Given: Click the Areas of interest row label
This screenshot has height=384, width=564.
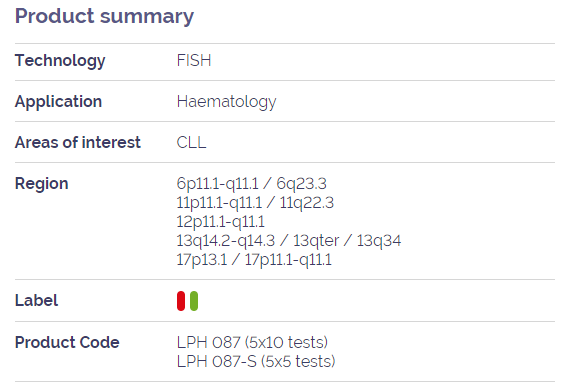Looking at the screenshot, I should (78, 142).
